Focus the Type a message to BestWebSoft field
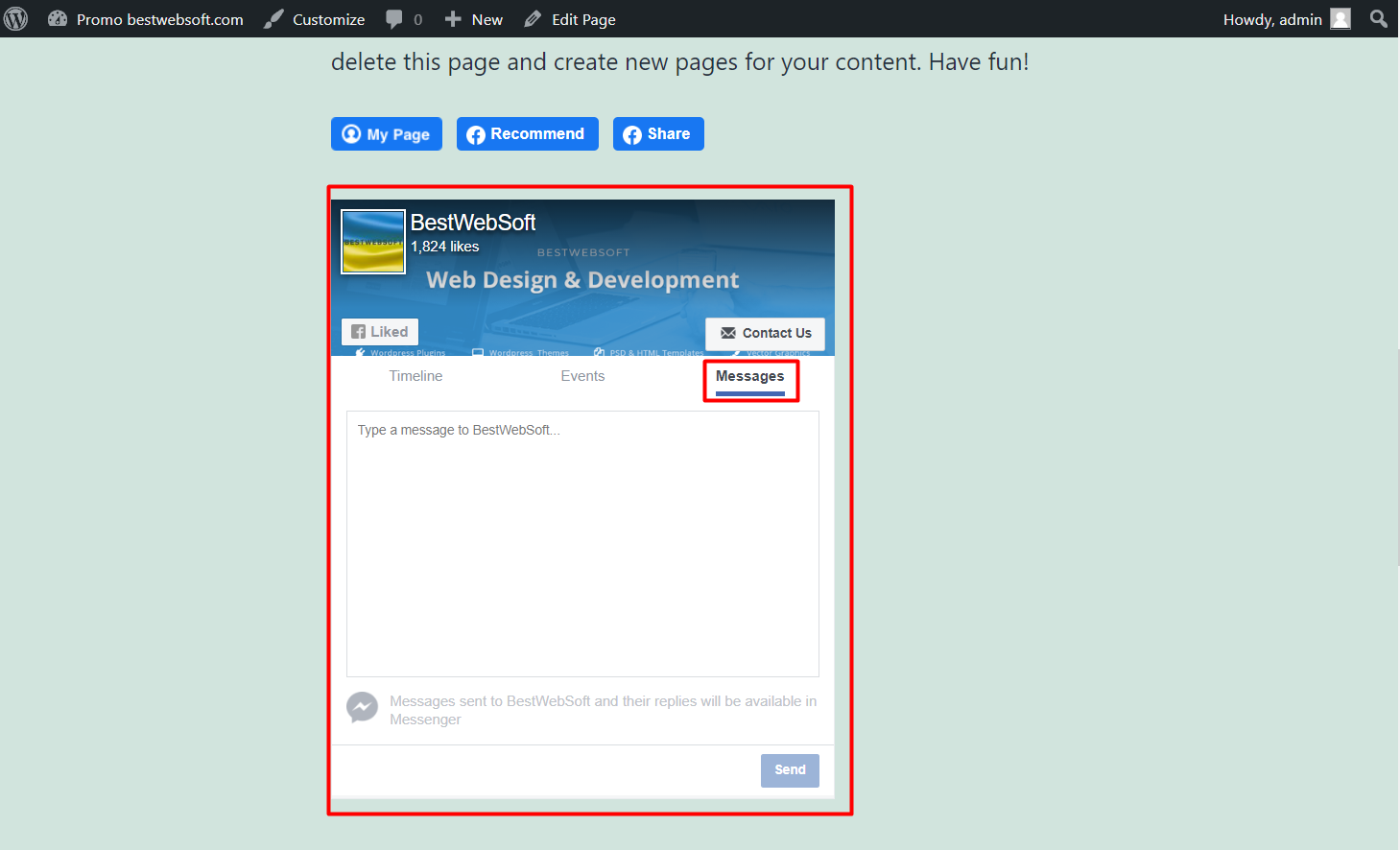Image resolution: width=1400 pixels, height=850 pixels. pos(582,544)
